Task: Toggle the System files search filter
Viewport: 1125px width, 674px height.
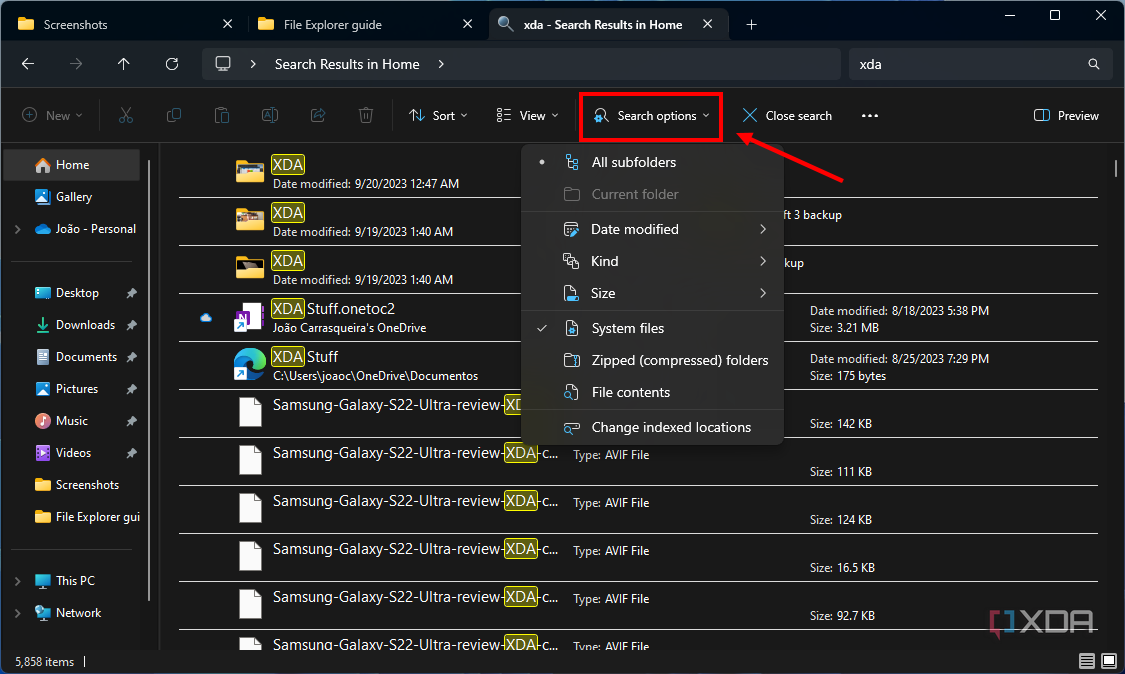Action: tap(628, 327)
